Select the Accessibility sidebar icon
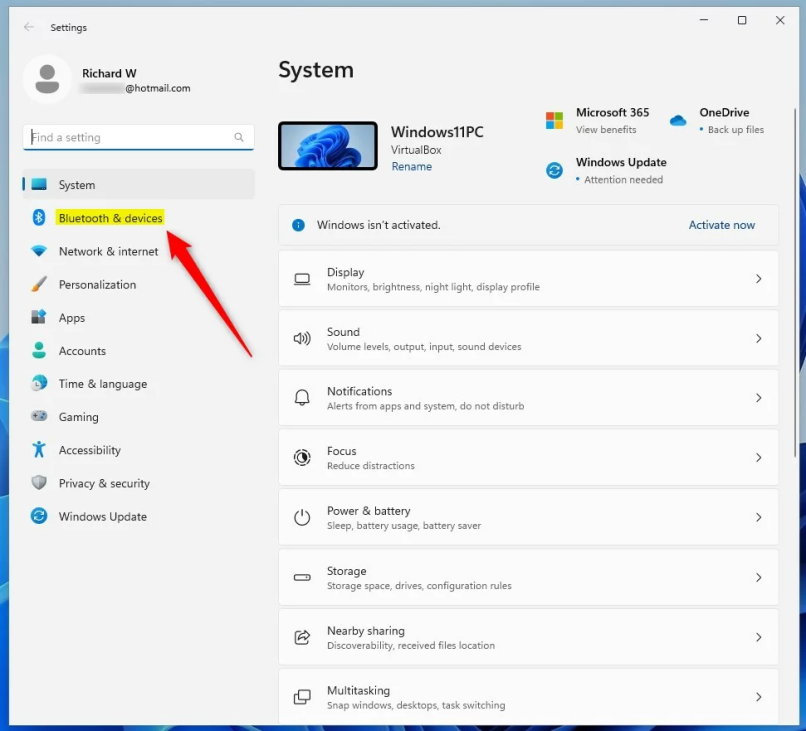 (x=39, y=450)
